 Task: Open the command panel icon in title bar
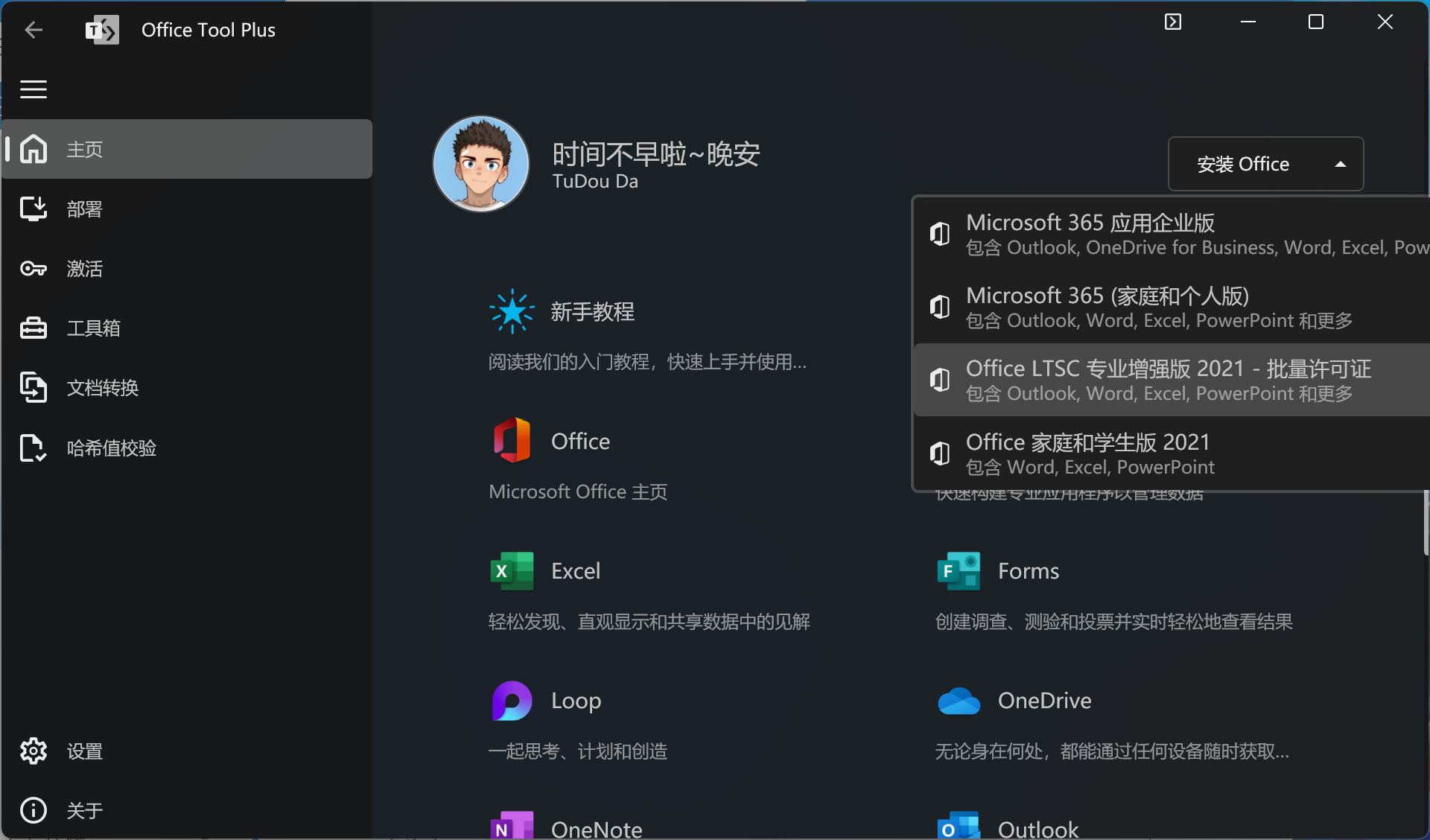pos(1173,22)
